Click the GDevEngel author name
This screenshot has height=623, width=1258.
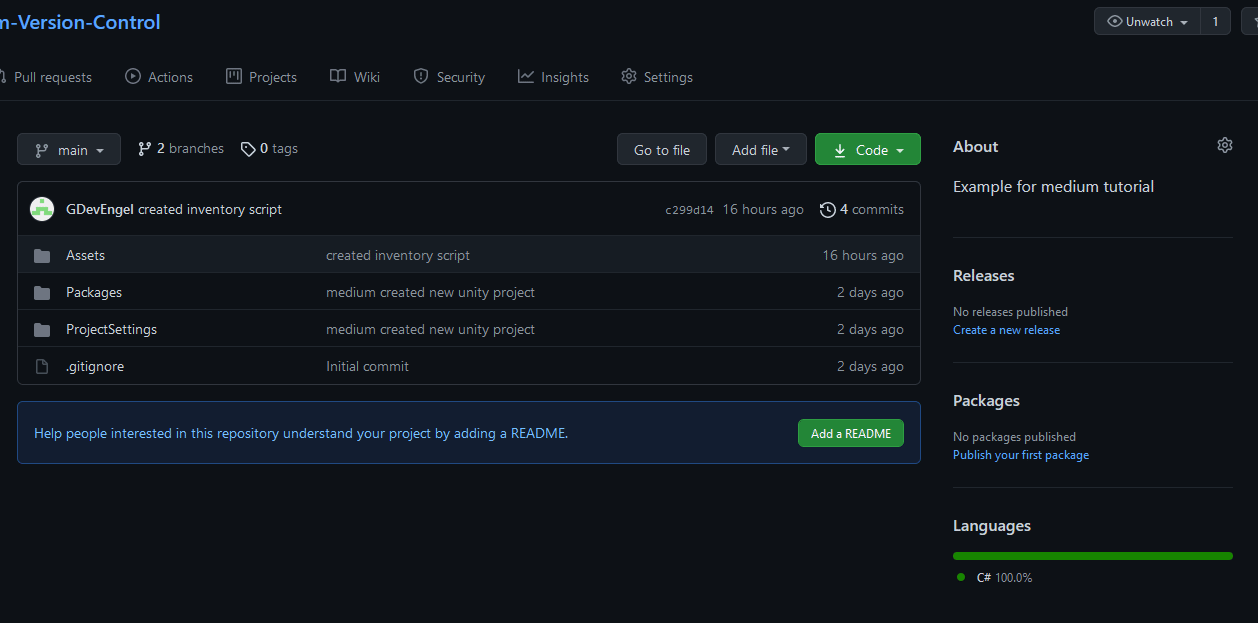(x=100, y=209)
